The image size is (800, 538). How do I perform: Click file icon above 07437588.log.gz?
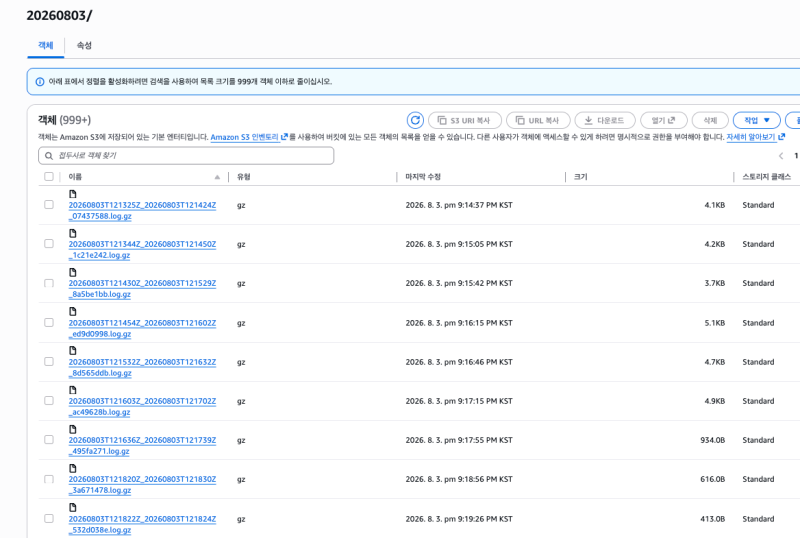pos(72,194)
